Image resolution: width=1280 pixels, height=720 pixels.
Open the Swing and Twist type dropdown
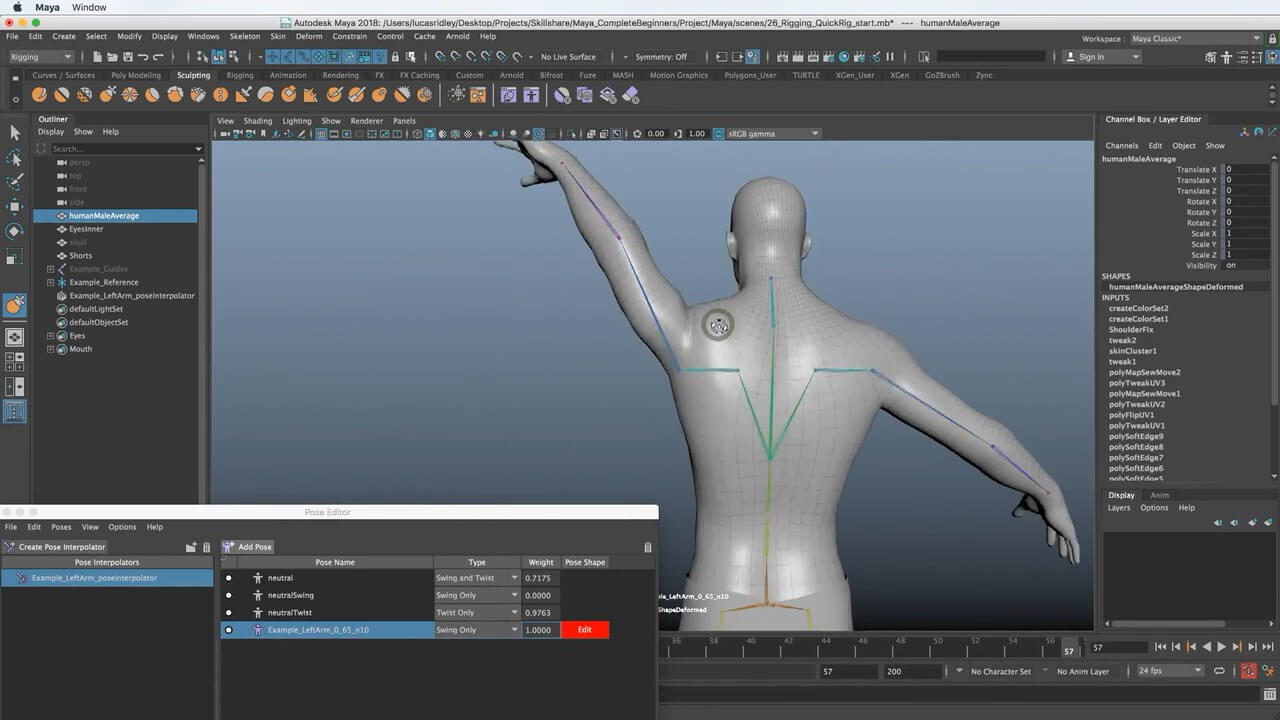click(477, 578)
